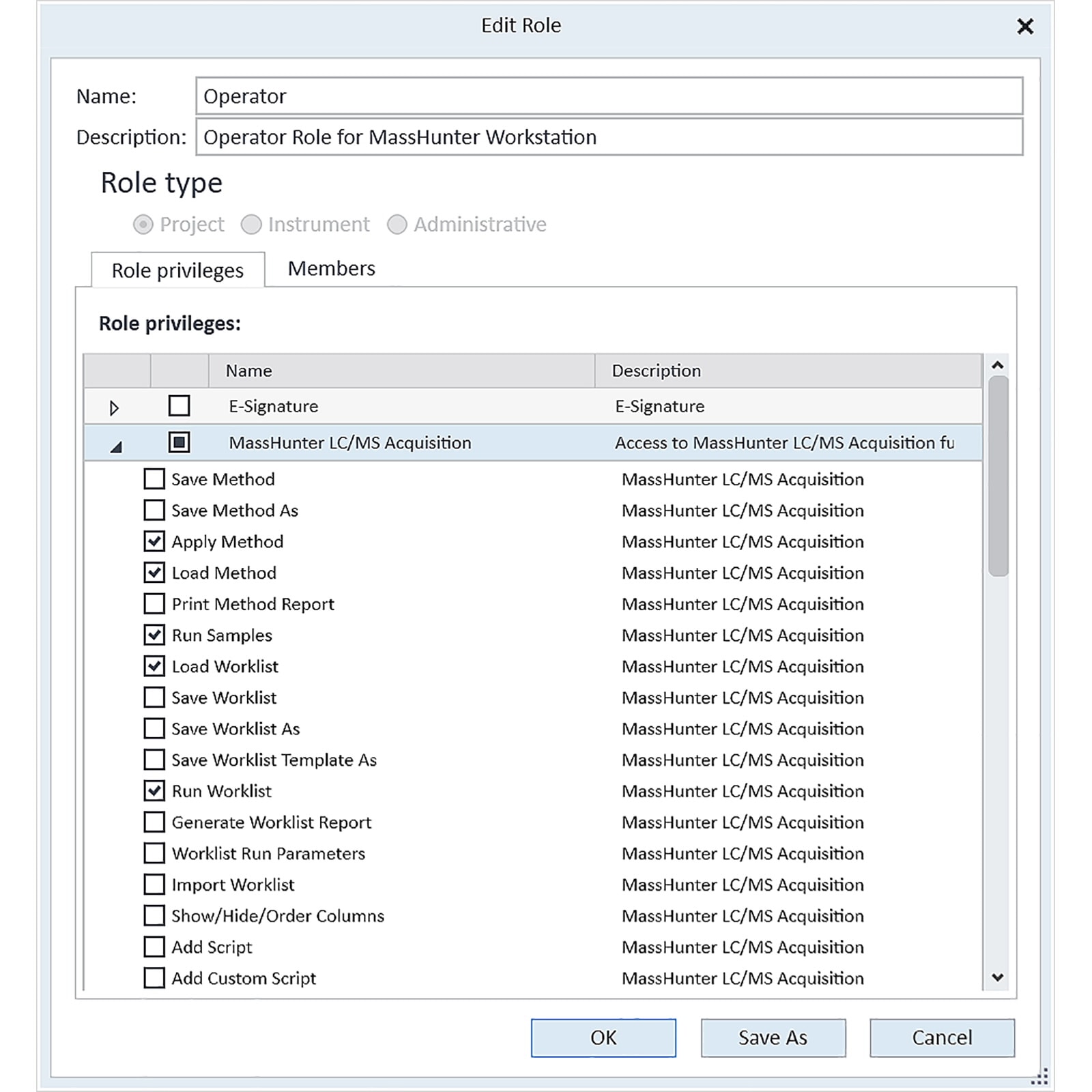
Task: Click the scrollbar up arrow
Action: [x=997, y=365]
